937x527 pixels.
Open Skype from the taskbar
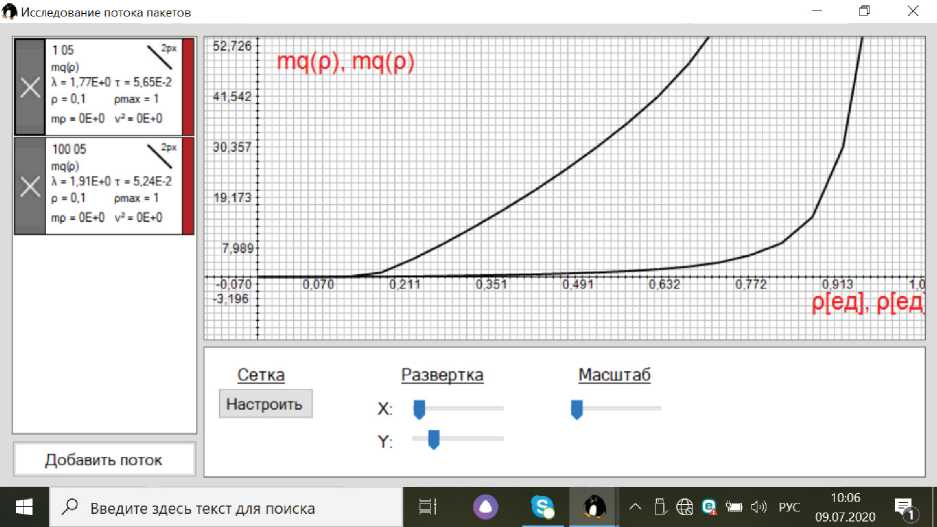click(543, 507)
